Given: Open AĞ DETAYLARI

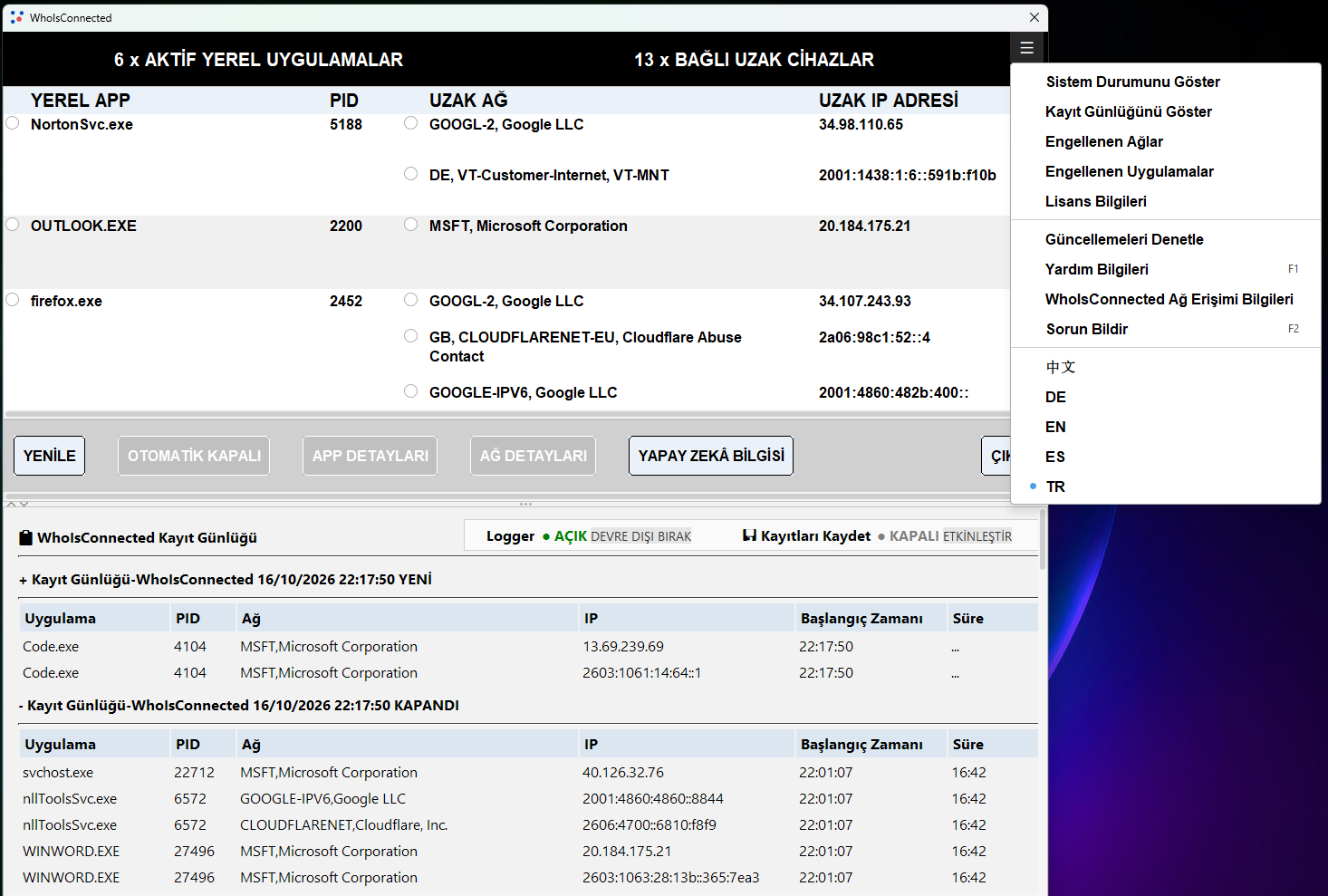Looking at the screenshot, I should tap(534, 456).
